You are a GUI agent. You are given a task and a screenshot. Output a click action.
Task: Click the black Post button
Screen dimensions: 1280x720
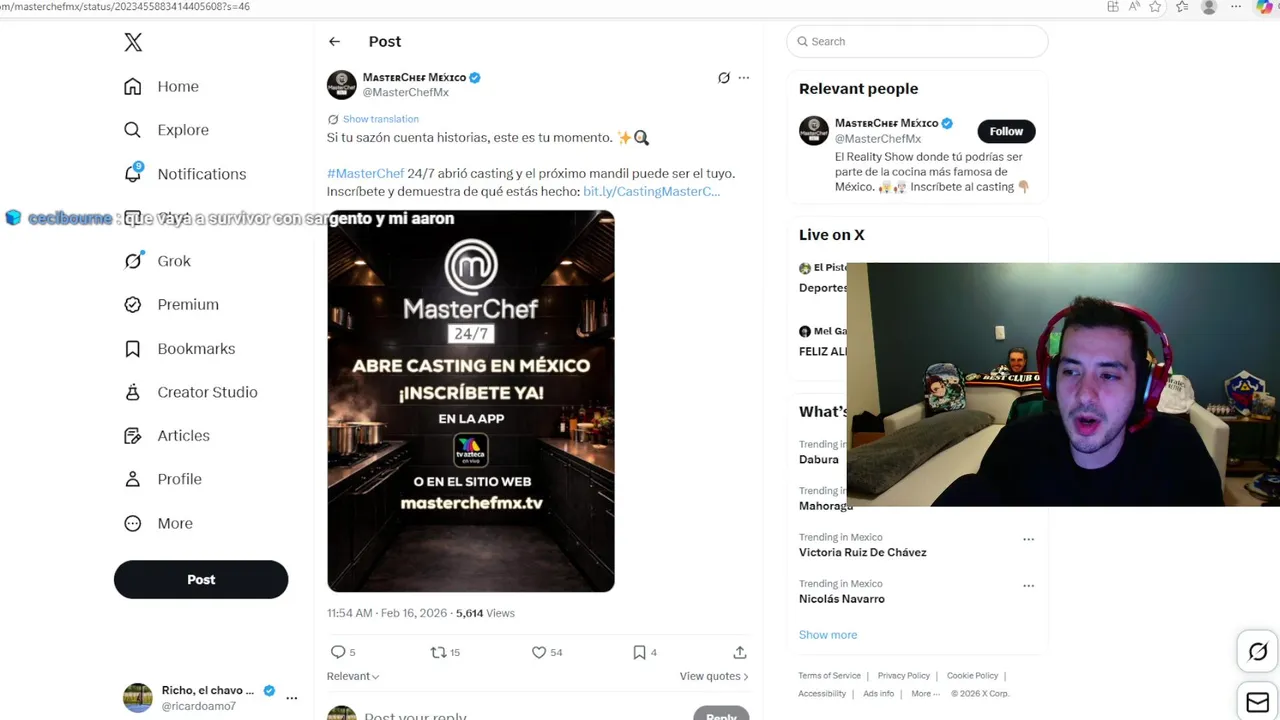click(201, 580)
